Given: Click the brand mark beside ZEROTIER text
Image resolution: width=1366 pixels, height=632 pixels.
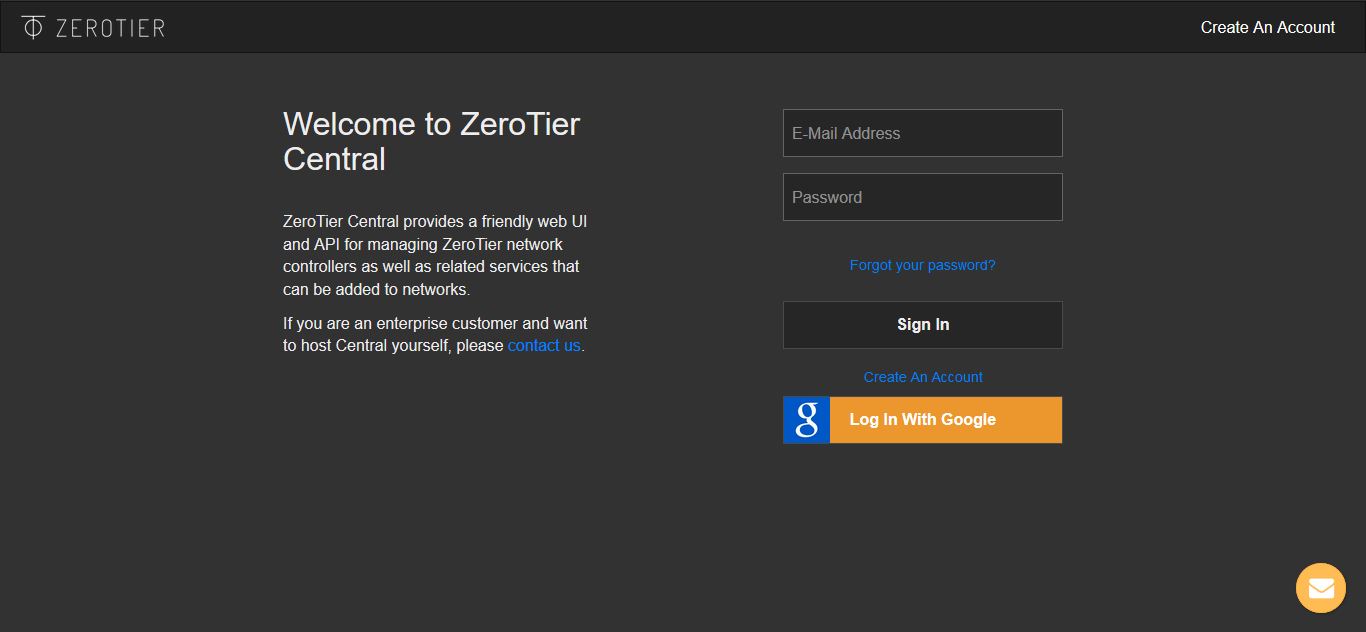Looking at the screenshot, I should click(x=35, y=26).
